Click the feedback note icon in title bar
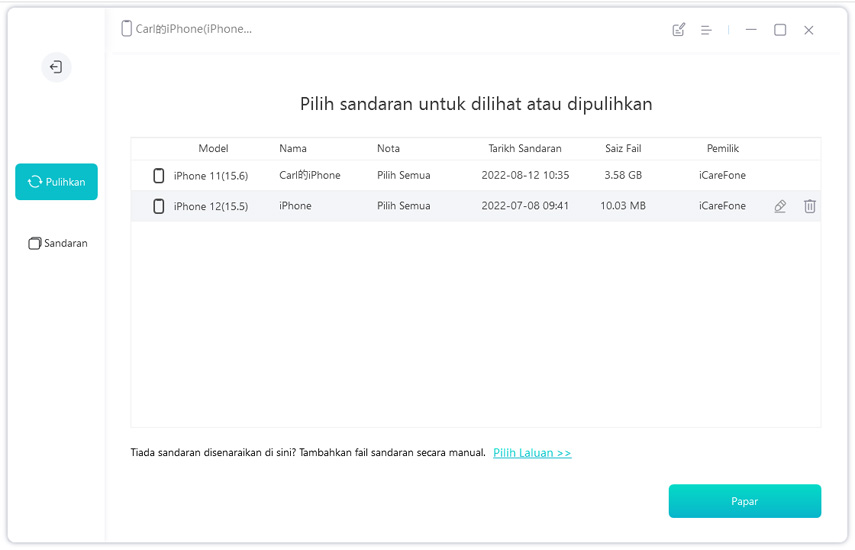Viewport: 855px width, 550px height. (679, 30)
